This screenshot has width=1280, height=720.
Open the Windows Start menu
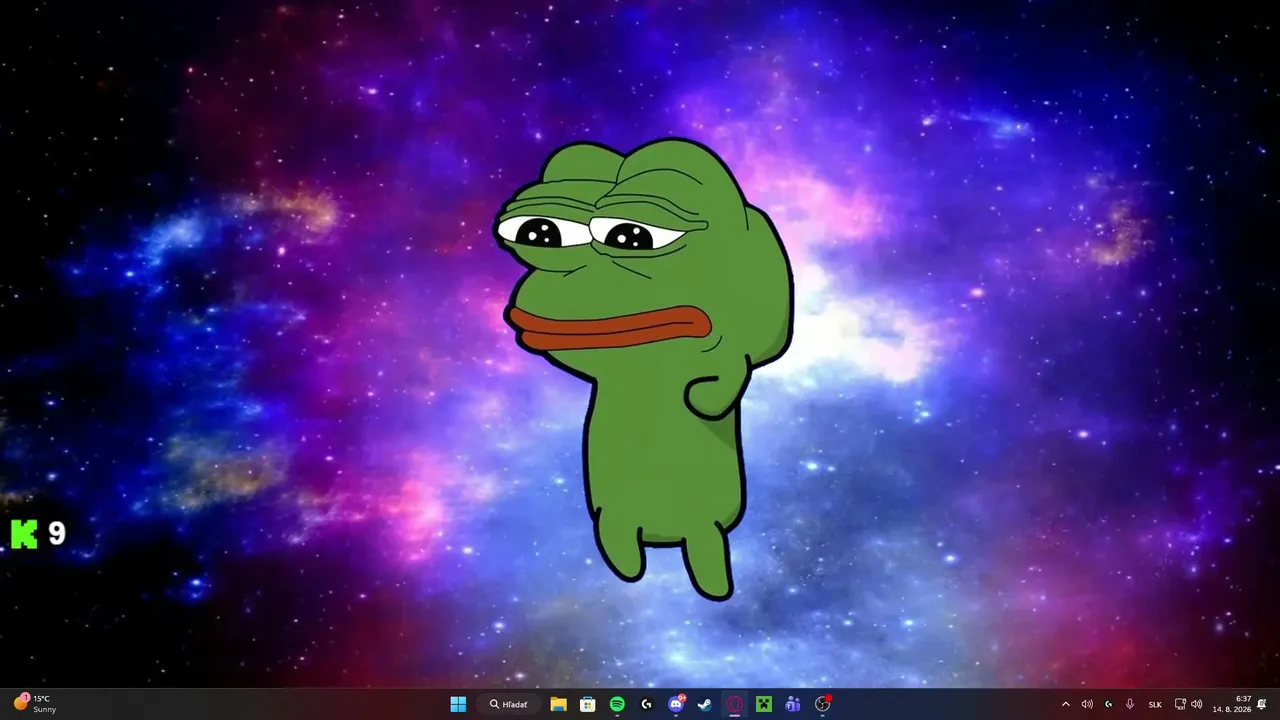tap(458, 704)
